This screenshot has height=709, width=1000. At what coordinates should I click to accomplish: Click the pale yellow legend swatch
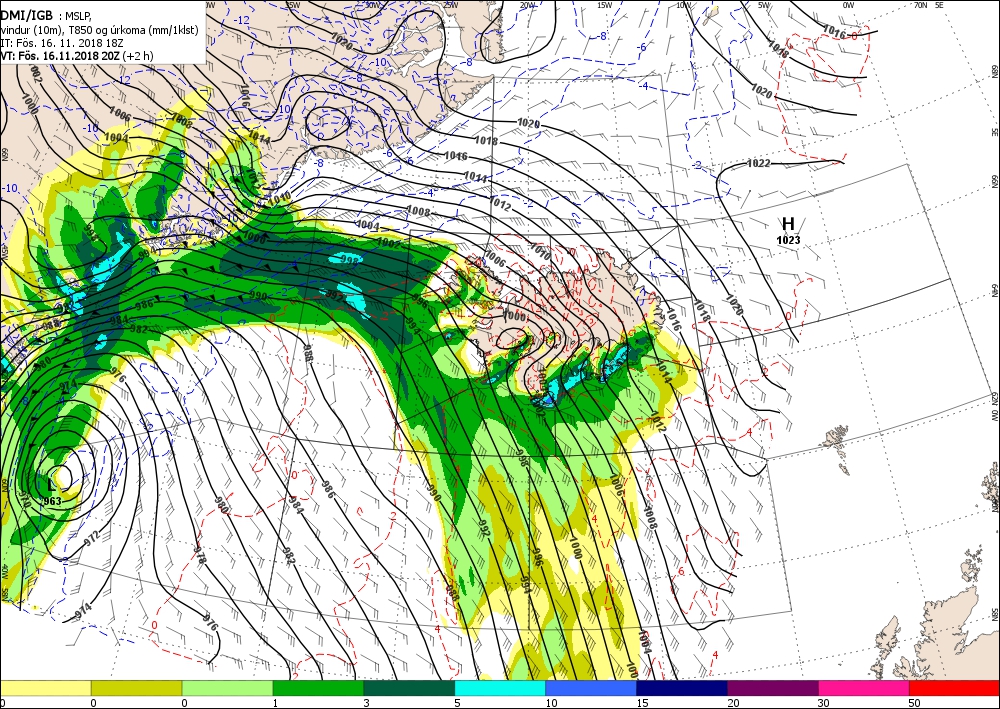(x=45, y=688)
